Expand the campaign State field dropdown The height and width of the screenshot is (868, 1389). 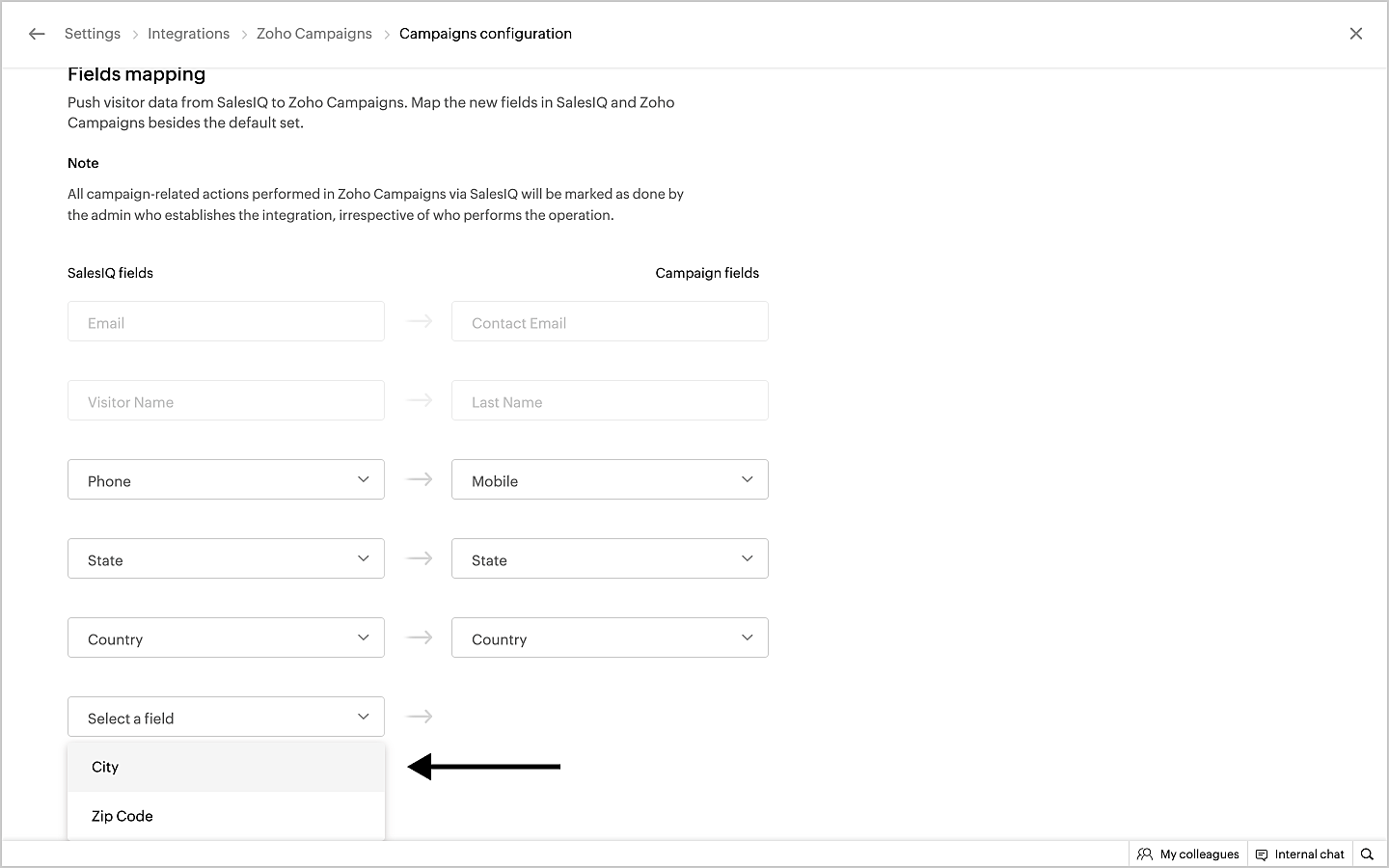tap(610, 559)
